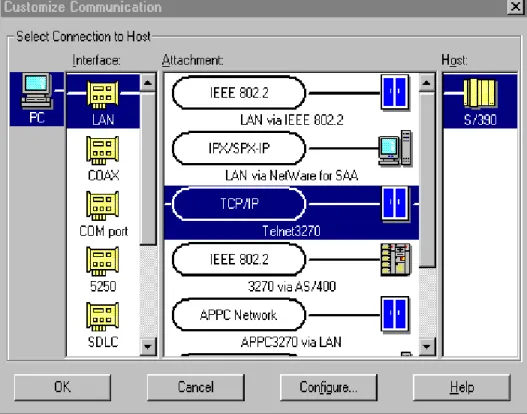The height and width of the screenshot is (414, 527).
Task: Select the IEEE 802.2 oval above LAN via IEEE 802.2
Action: [x=239, y=93]
